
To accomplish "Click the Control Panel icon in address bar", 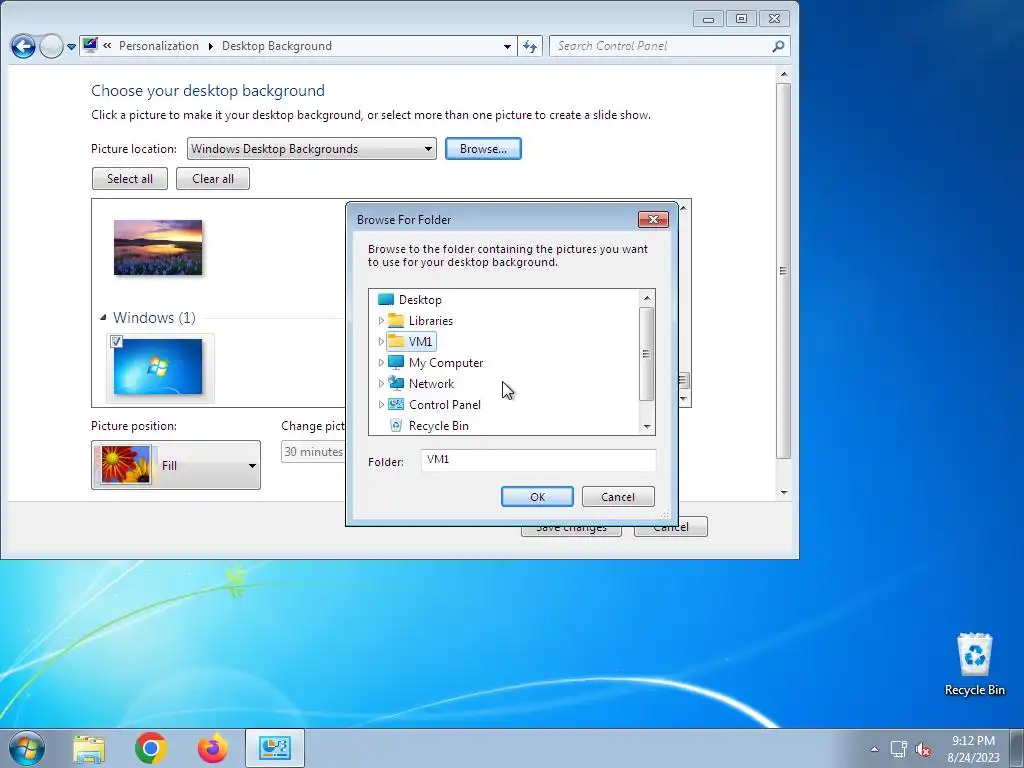I will coord(90,46).
